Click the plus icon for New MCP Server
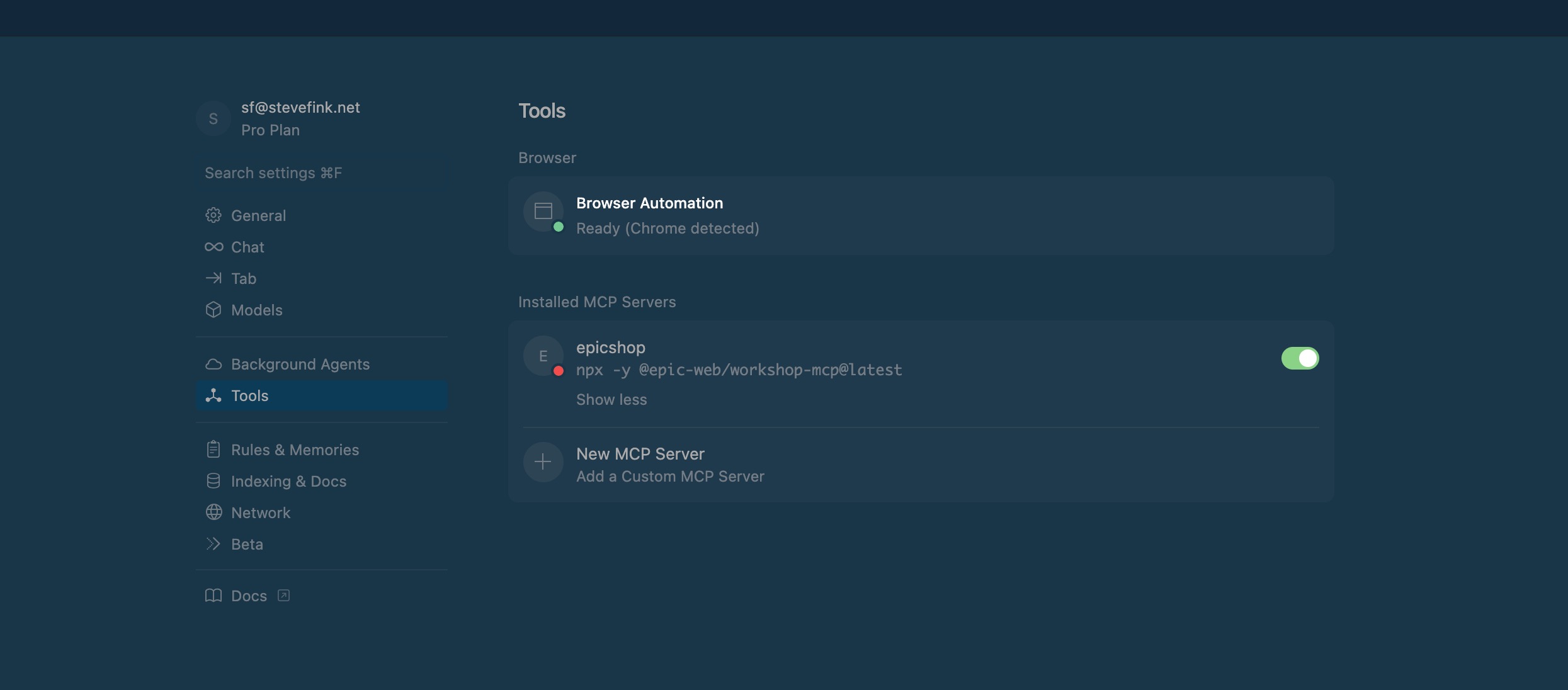Viewport: 1568px width, 690px height. pyautogui.click(x=543, y=462)
